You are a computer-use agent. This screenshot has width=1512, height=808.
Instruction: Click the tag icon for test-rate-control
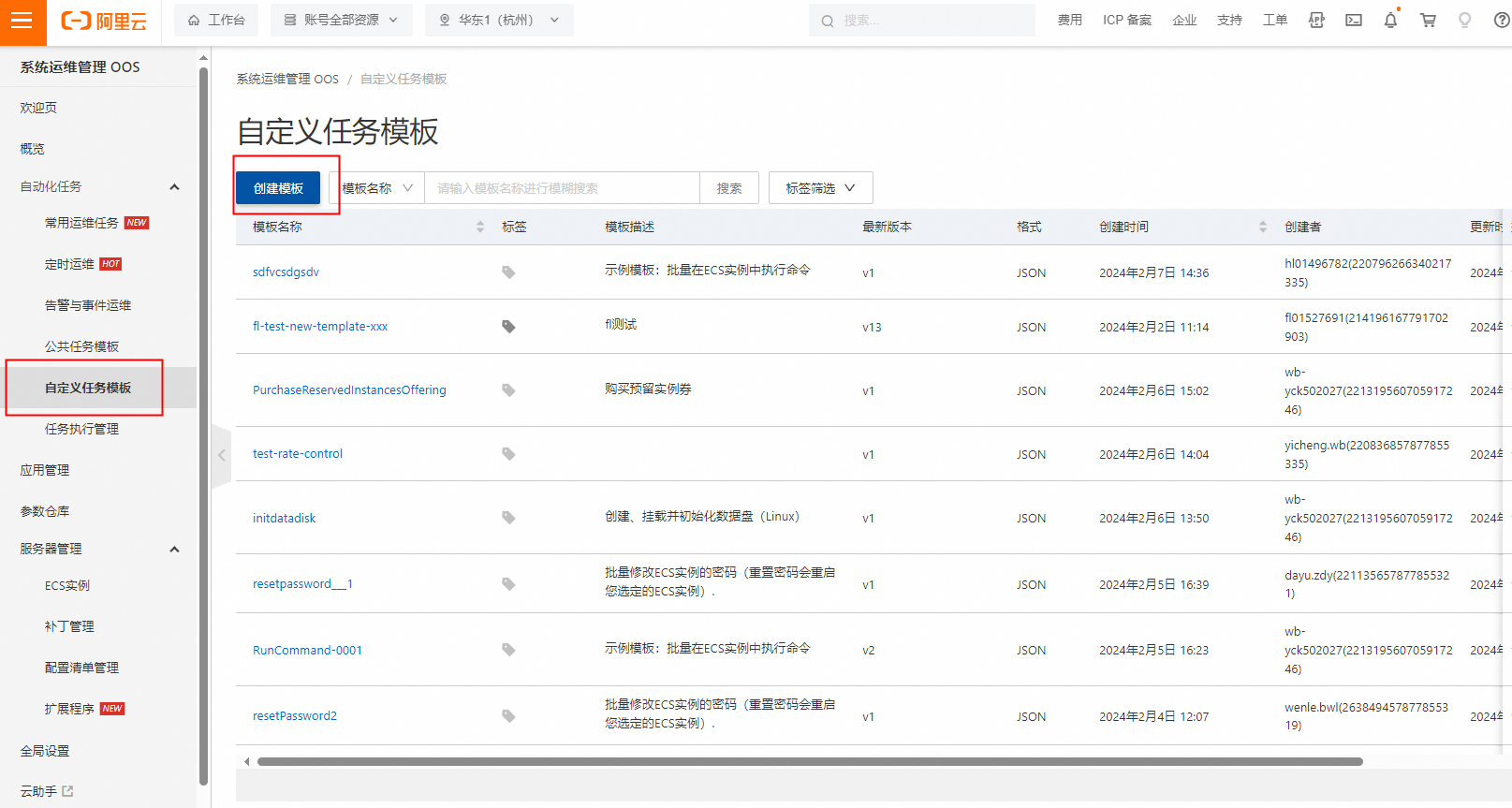tap(508, 454)
